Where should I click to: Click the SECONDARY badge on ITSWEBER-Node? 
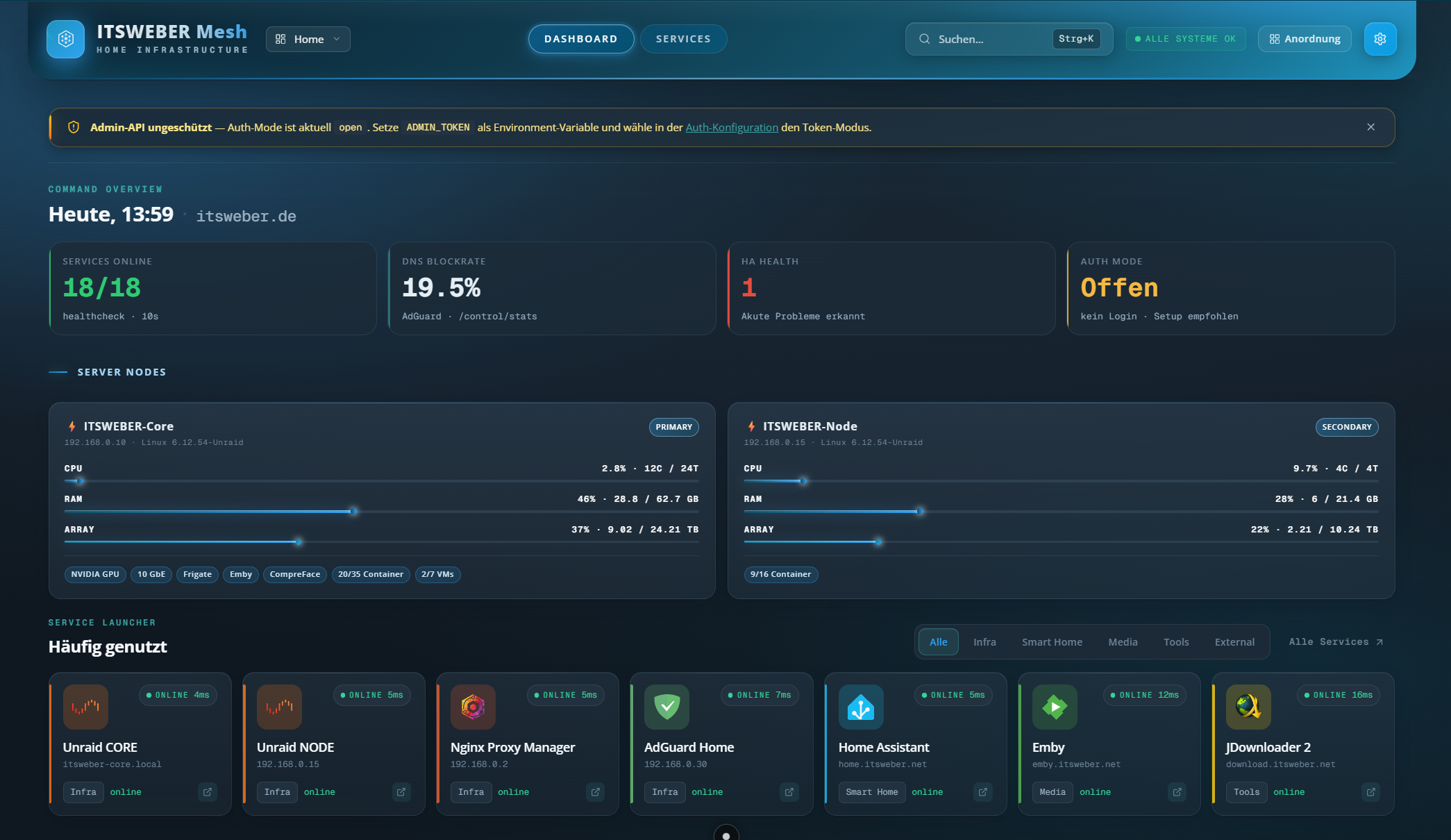click(x=1347, y=427)
